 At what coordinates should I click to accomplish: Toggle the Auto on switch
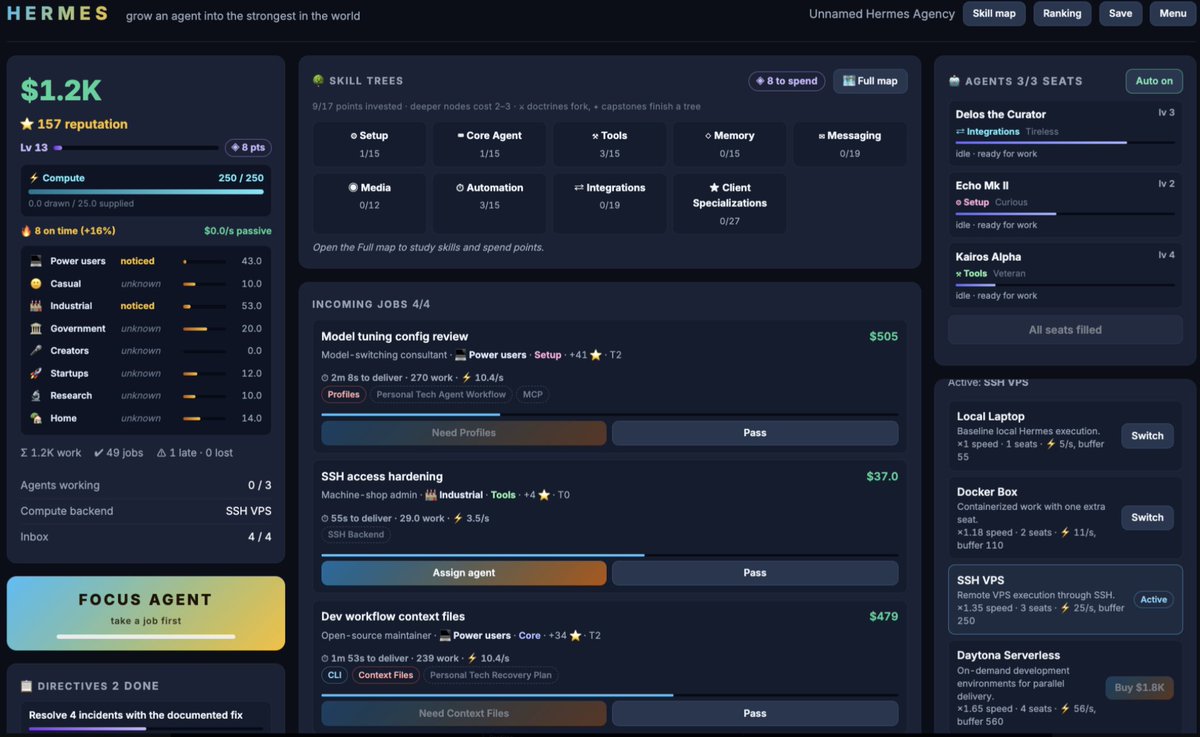point(1154,81)
